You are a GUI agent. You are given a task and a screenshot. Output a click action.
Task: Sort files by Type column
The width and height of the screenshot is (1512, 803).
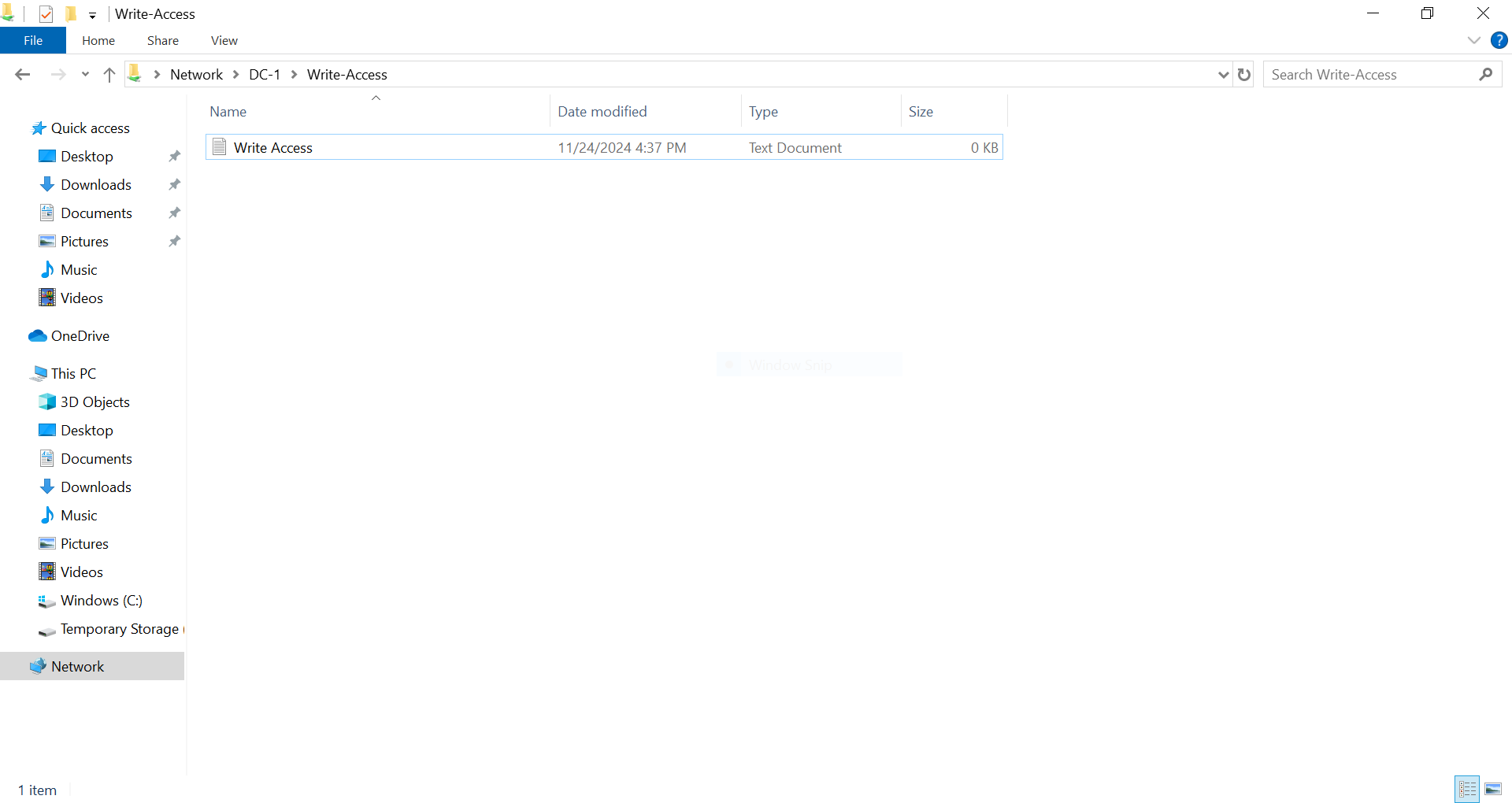pyautogui.click(x=821, y=112)
